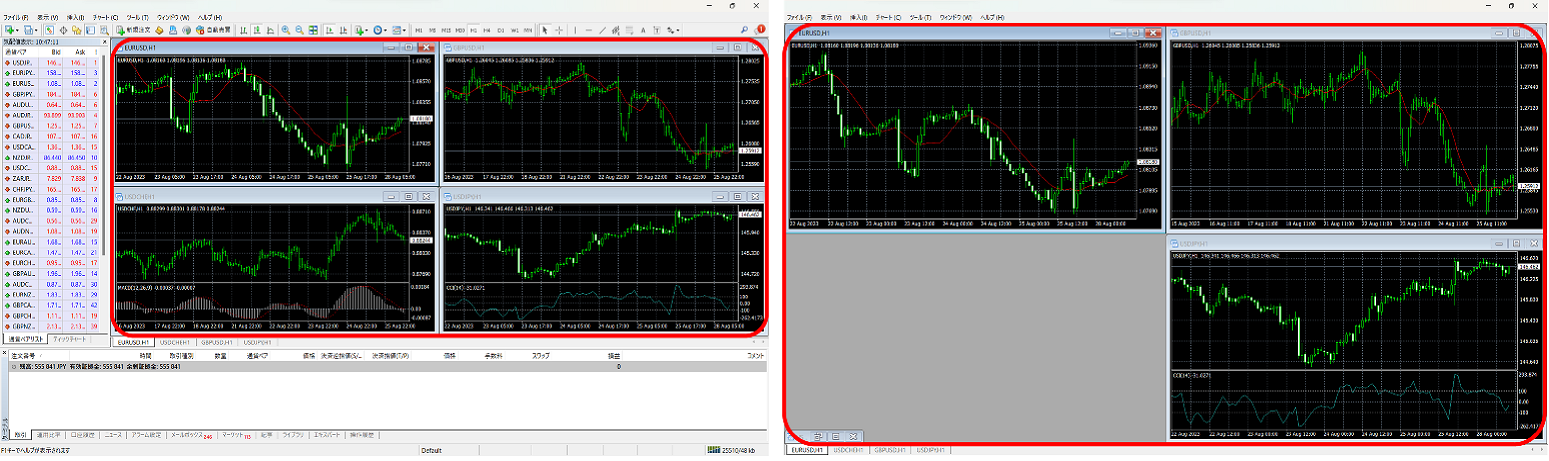Screen dimensions: 1549x461
Task: Toggle the Terminal panel icon
Action: (90, 30)
